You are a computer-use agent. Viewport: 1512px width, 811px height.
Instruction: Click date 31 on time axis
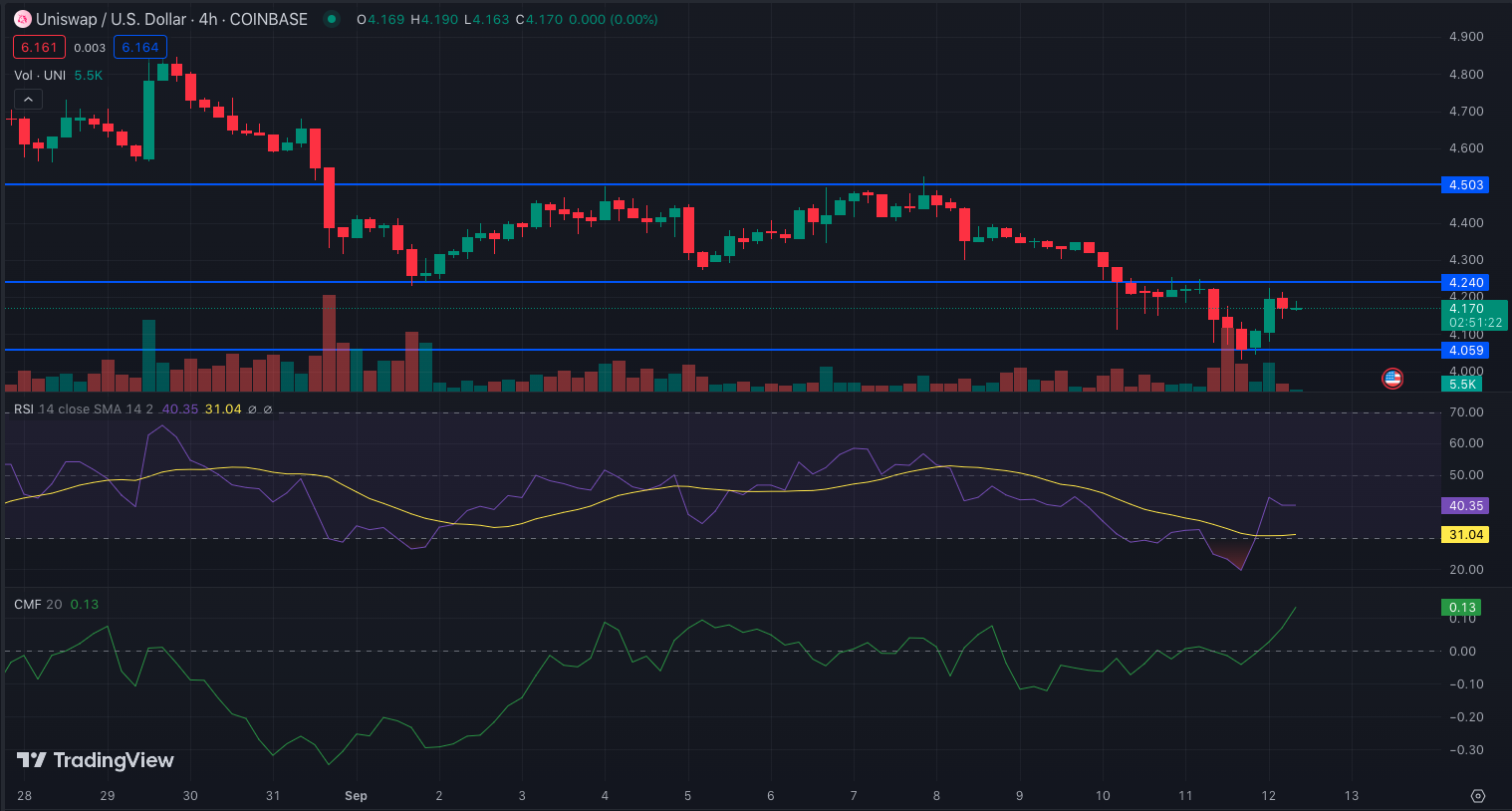pyautogui.click(x=273, y=796)
